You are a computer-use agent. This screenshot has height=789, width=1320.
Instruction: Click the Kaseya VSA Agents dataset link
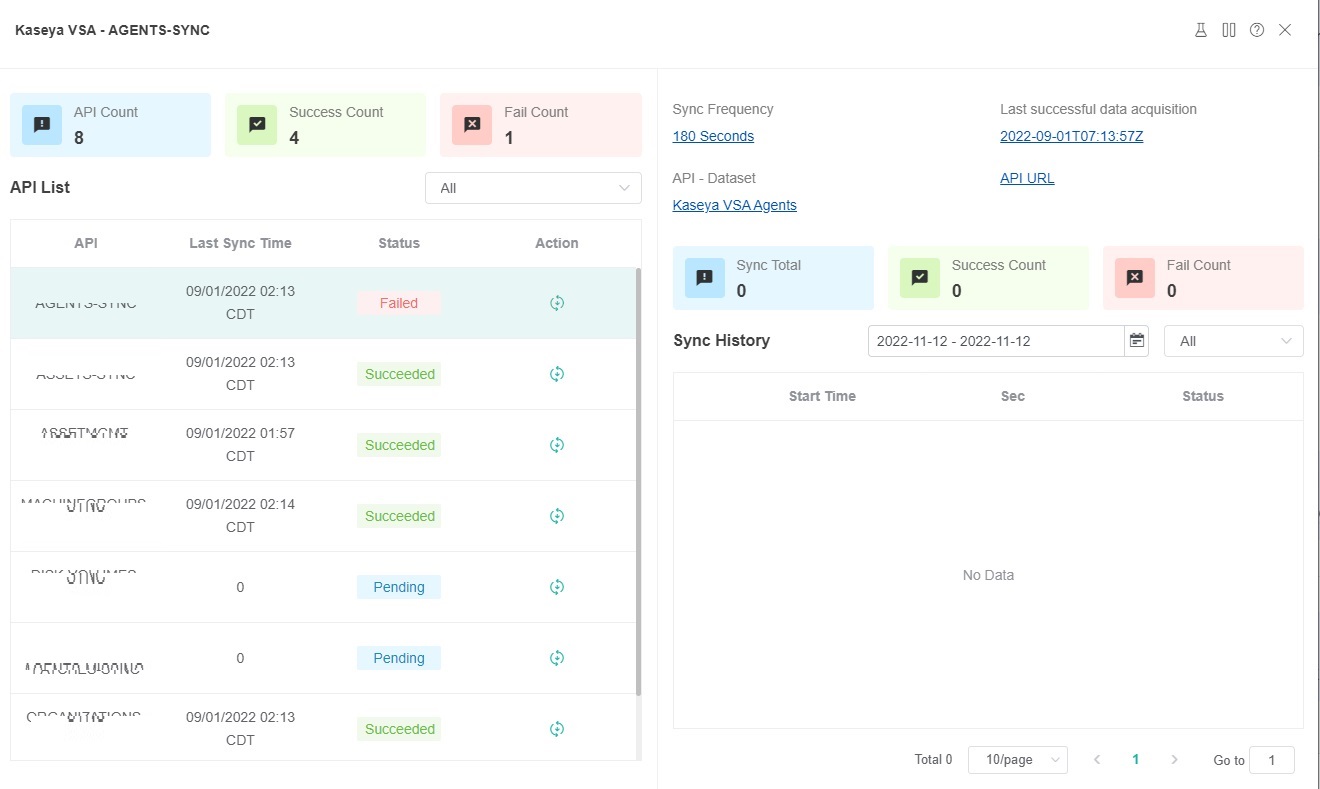[734, 205]
